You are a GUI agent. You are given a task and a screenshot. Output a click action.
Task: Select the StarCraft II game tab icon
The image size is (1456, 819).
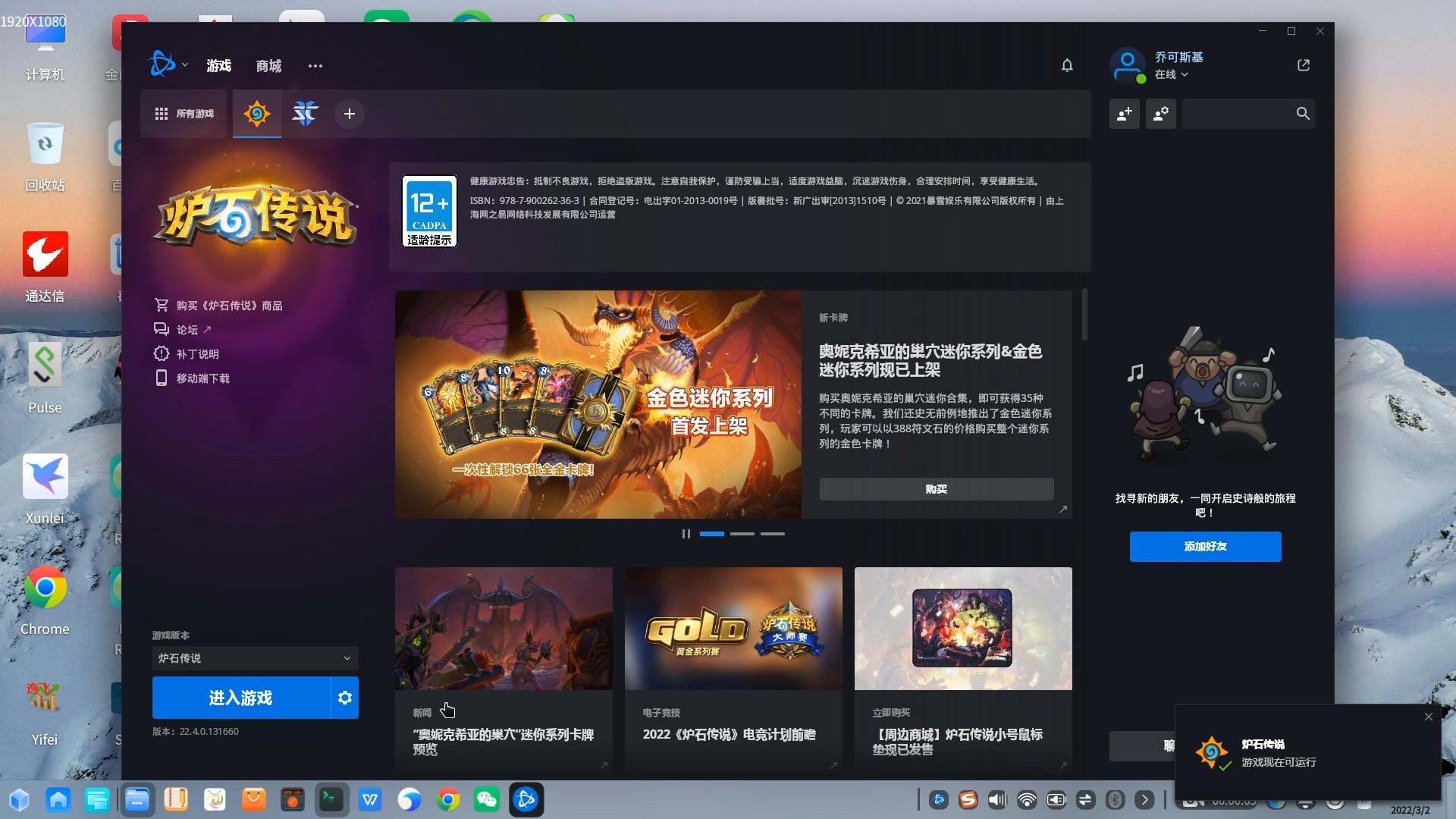click(x=305, y=114)
